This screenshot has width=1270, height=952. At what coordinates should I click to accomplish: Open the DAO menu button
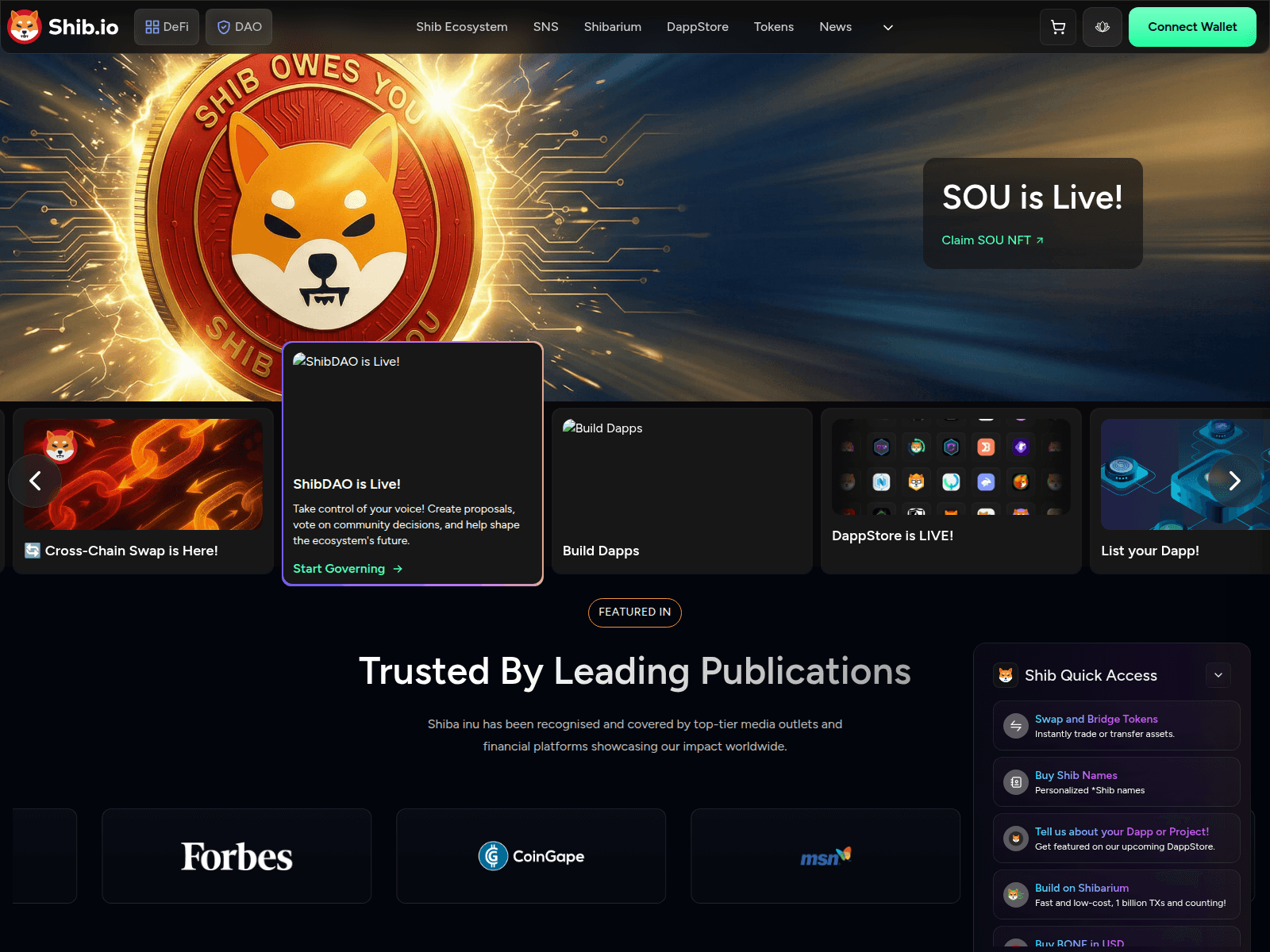click(x=239, y=27)
